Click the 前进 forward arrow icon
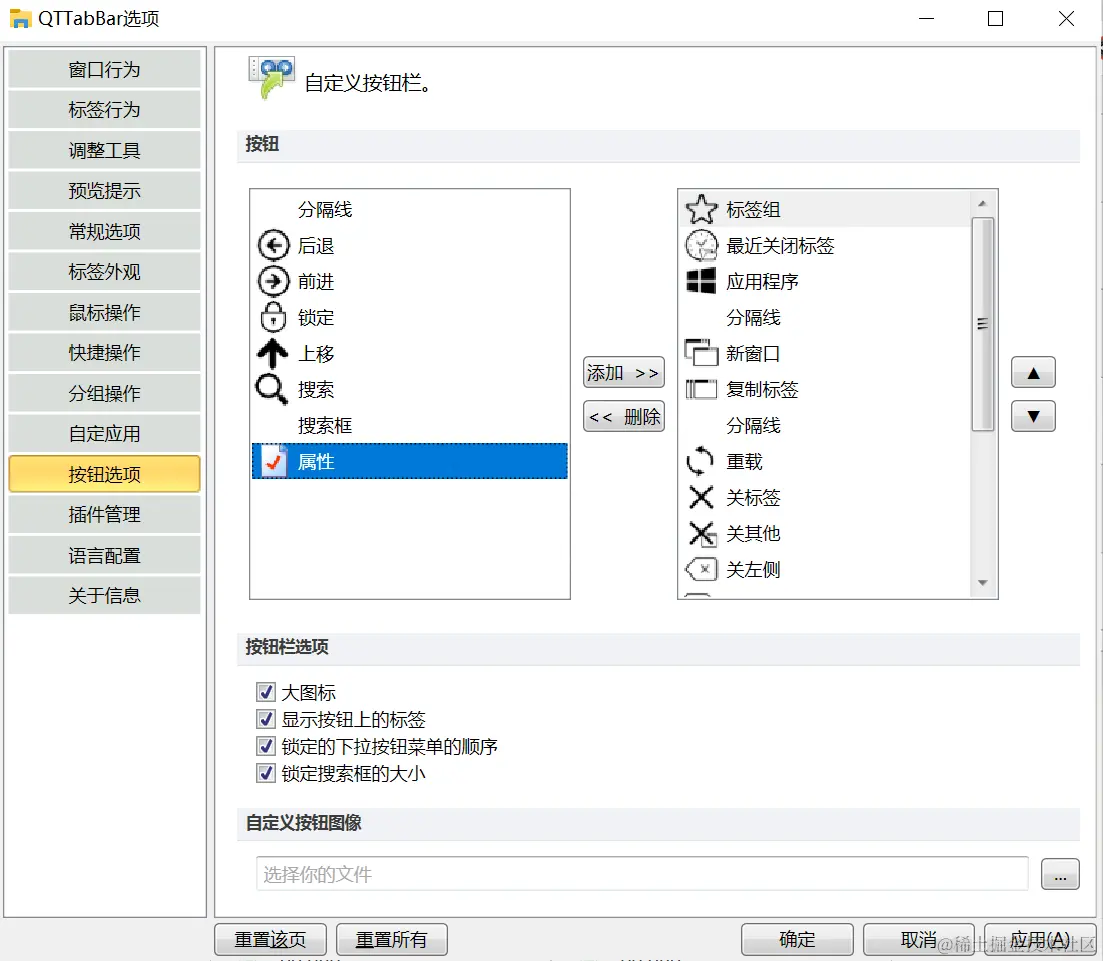Viewport: 1103px width, 961px height. [273, 281]
